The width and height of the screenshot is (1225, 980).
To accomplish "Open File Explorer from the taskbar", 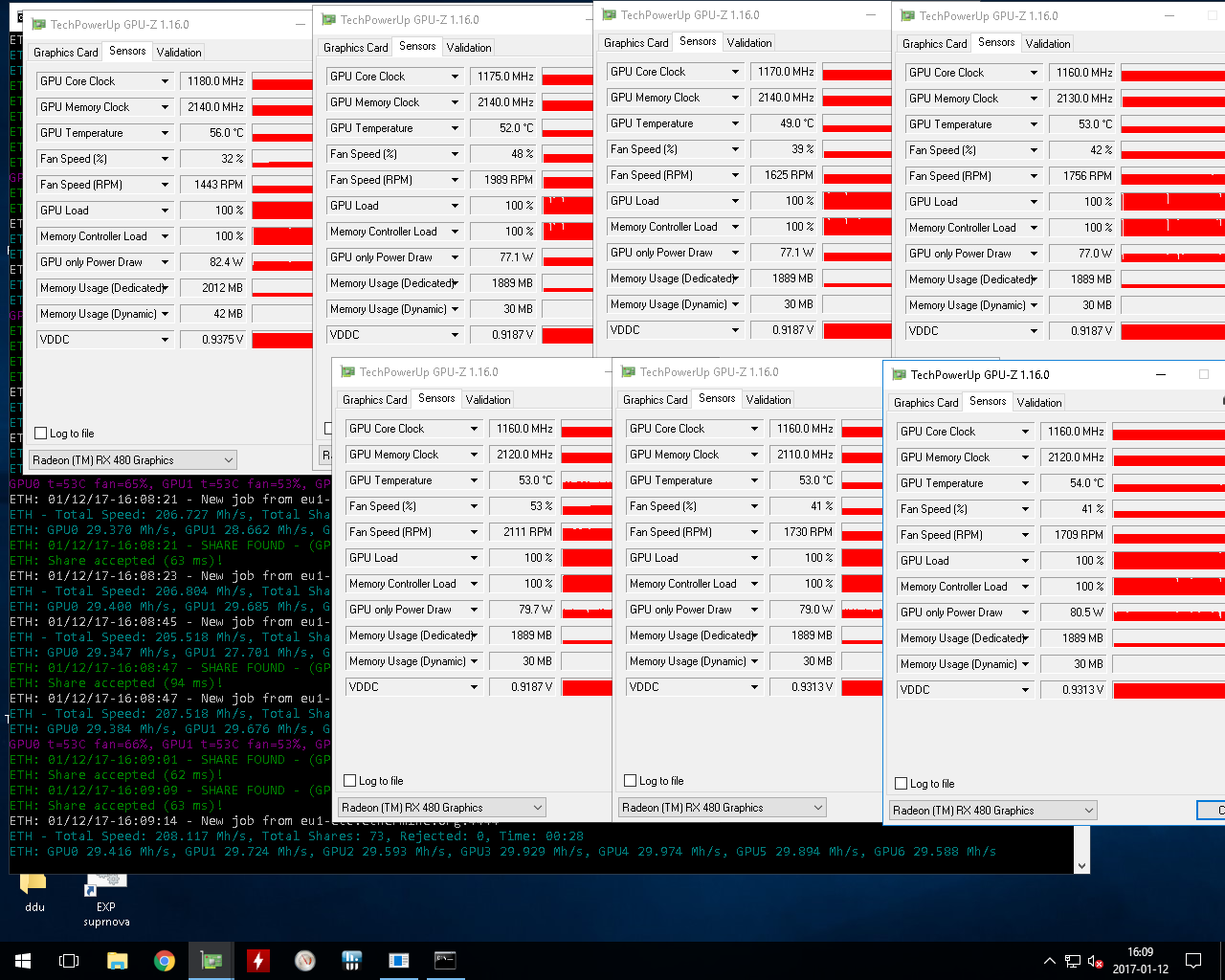I will (x=117, y=960).
